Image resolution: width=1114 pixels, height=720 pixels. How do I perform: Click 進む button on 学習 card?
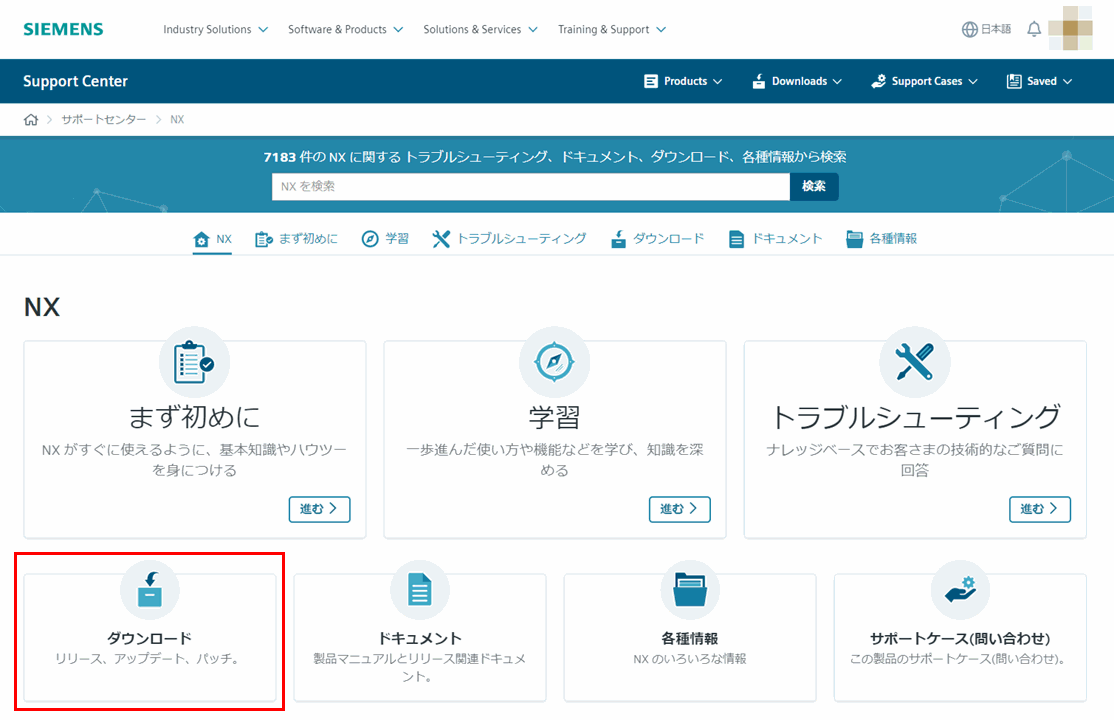coord(679,509)
